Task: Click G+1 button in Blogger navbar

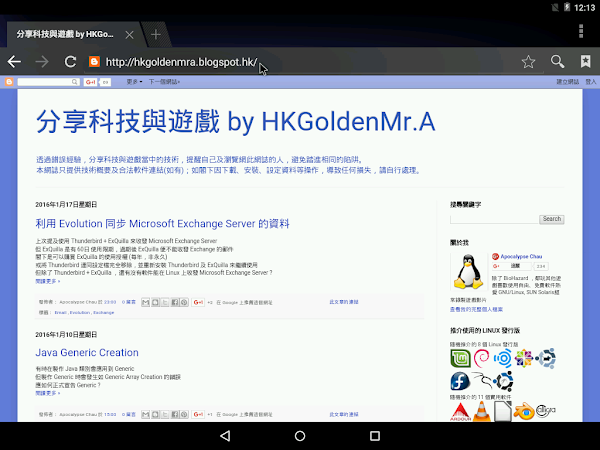Action: click(90, 82)
